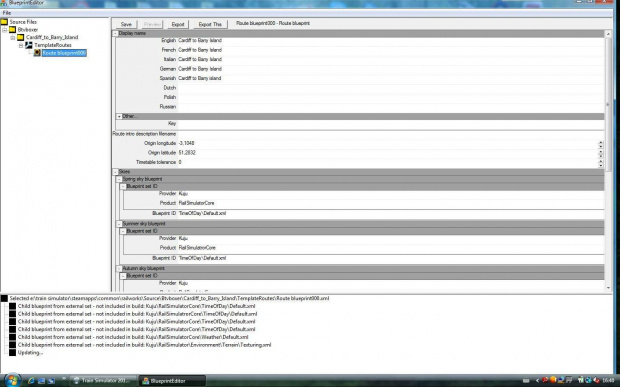Collapse Blueprint set ID under Summer sky blueprint
The height and width of the screenshot is (387, 620).
pyautogui.click(x=123, y=231)
